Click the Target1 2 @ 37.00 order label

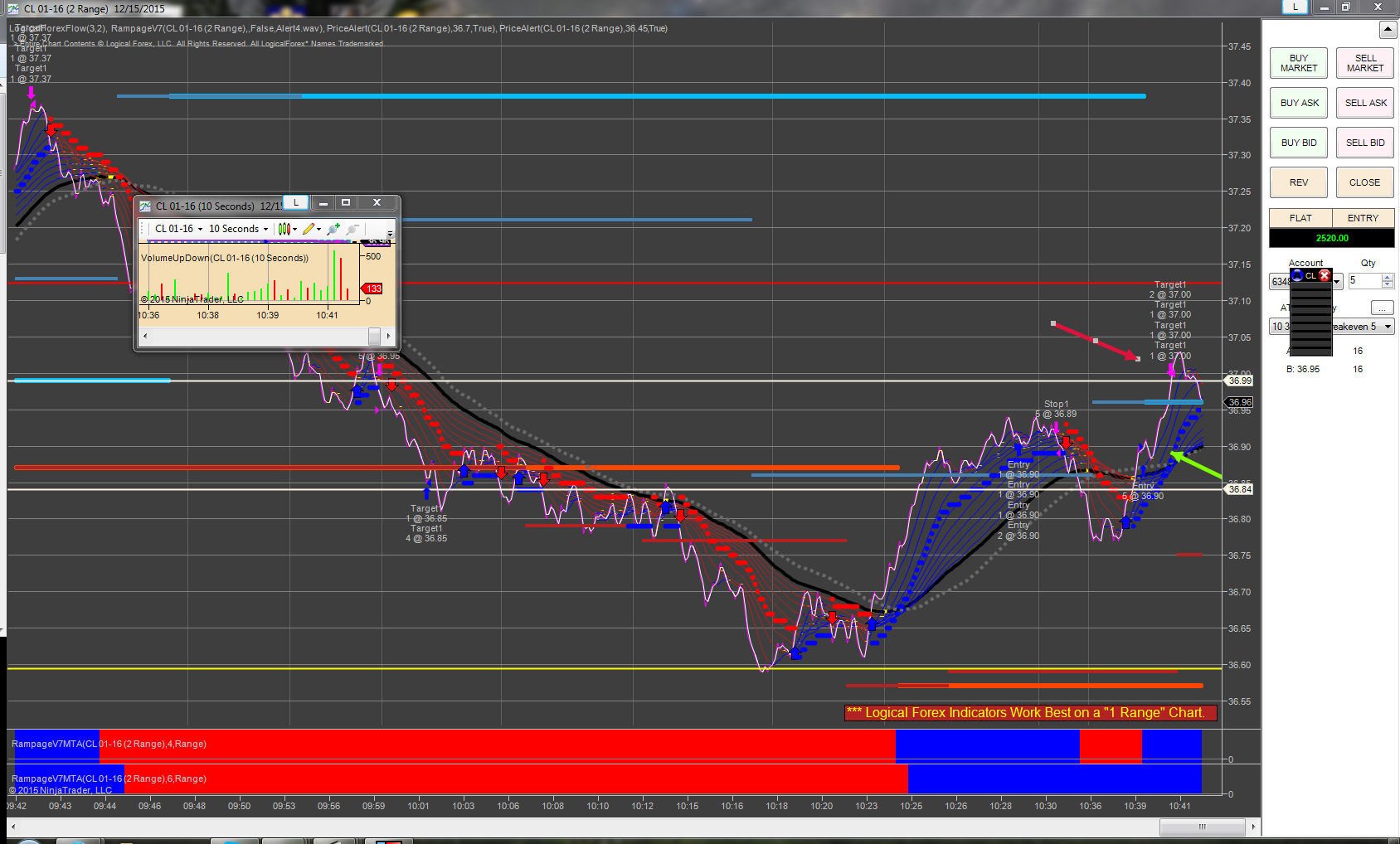point(1170,289)
